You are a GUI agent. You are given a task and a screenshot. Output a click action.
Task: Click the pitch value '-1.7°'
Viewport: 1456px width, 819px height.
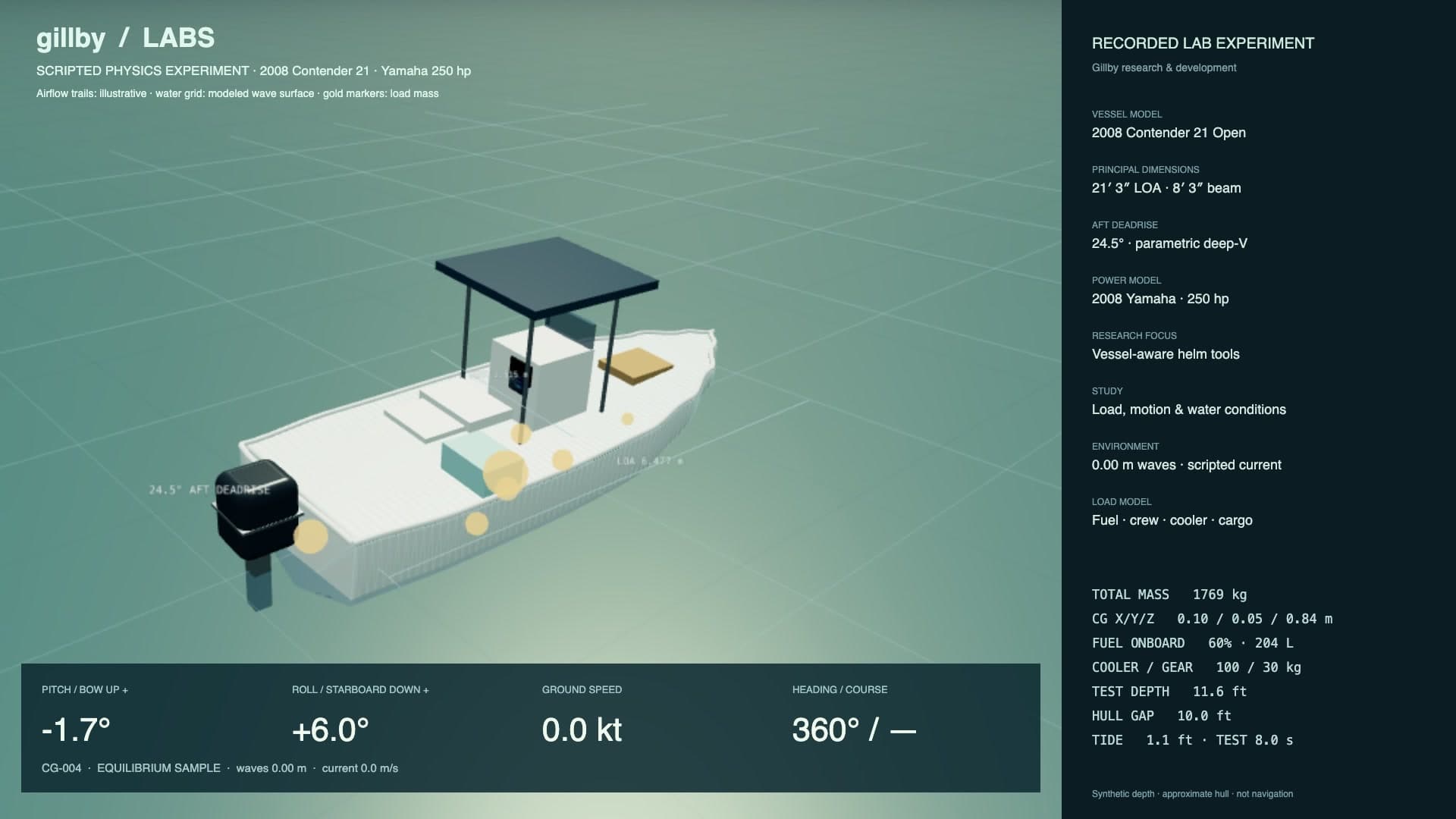tap(76, 730)
